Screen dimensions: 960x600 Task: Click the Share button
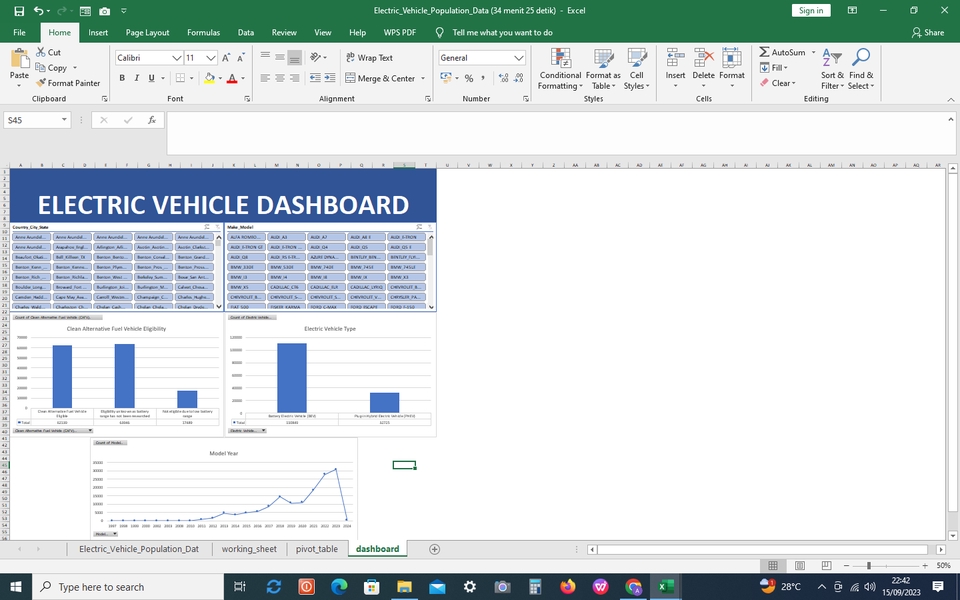(928, 32)
